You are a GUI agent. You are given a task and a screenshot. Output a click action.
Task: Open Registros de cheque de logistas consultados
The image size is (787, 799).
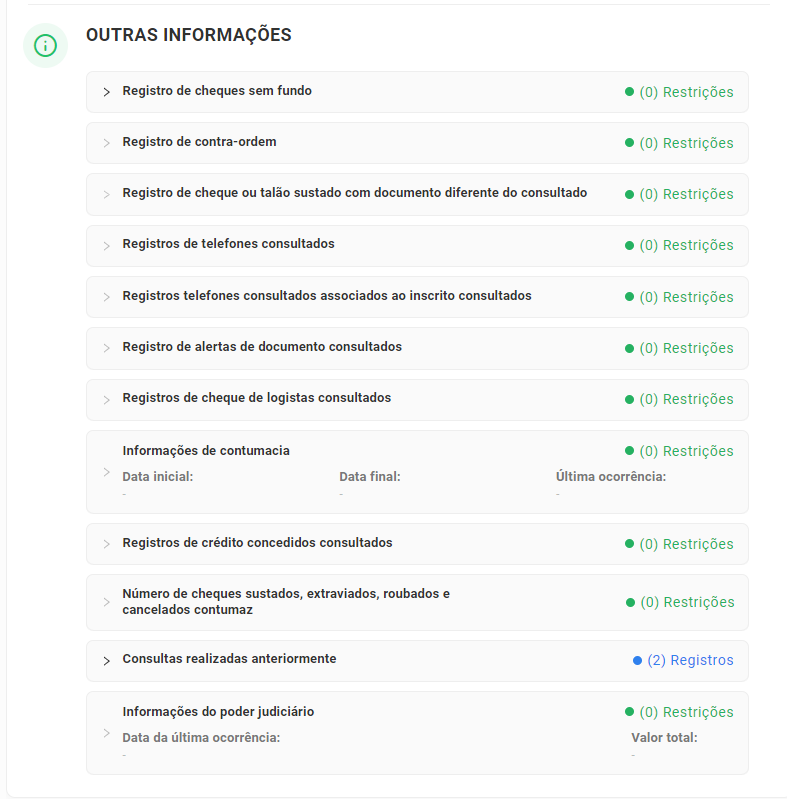click(257, 398)
